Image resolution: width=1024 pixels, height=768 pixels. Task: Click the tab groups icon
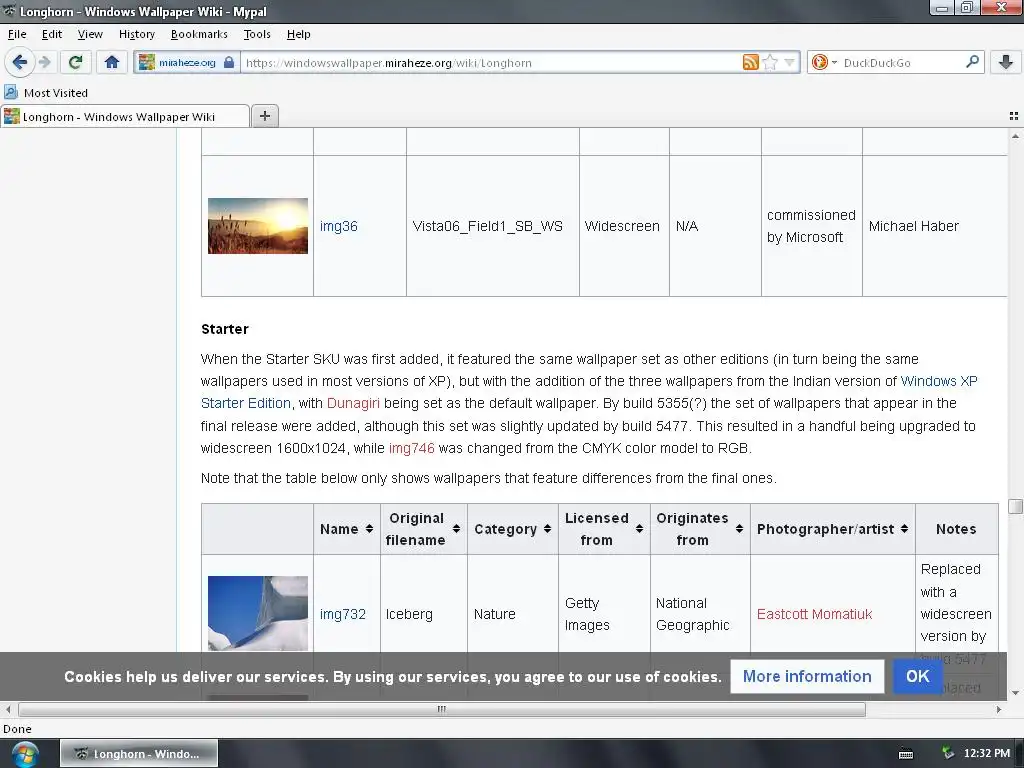pos(1014,116)
